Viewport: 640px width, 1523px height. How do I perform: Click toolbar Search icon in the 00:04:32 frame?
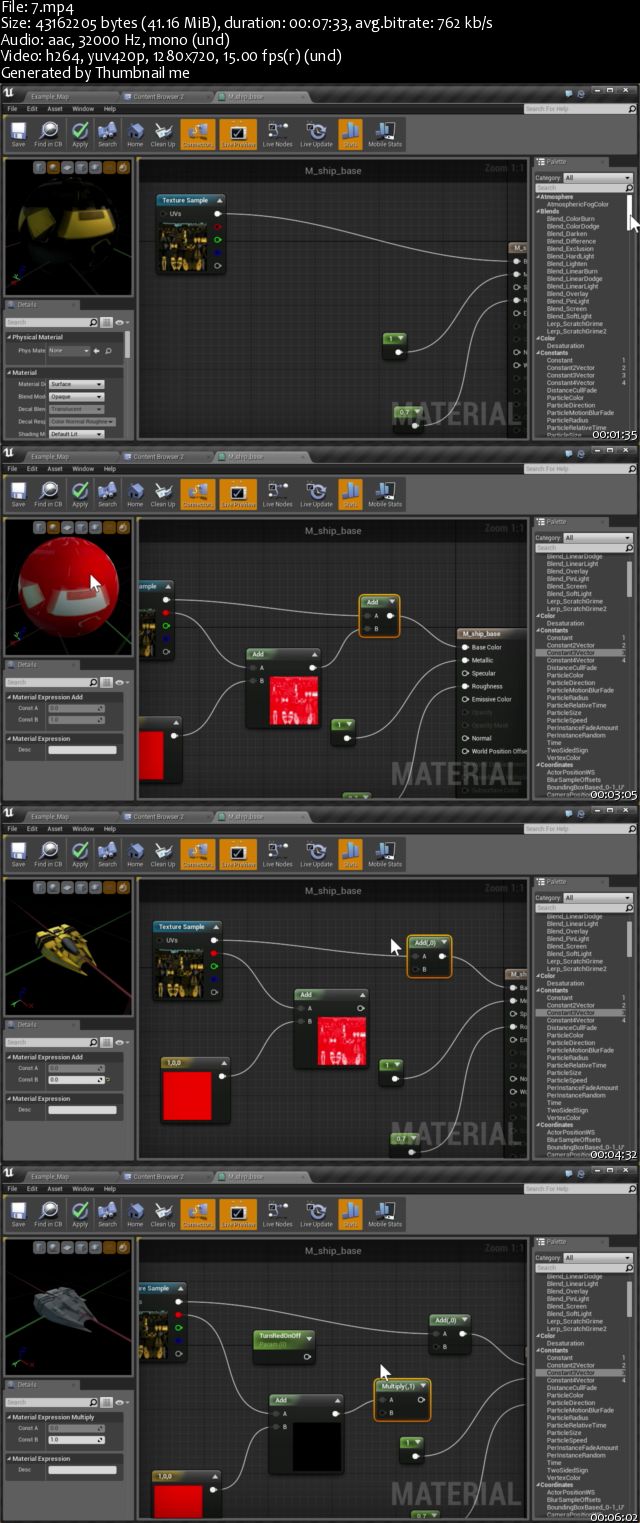point(107,853)
